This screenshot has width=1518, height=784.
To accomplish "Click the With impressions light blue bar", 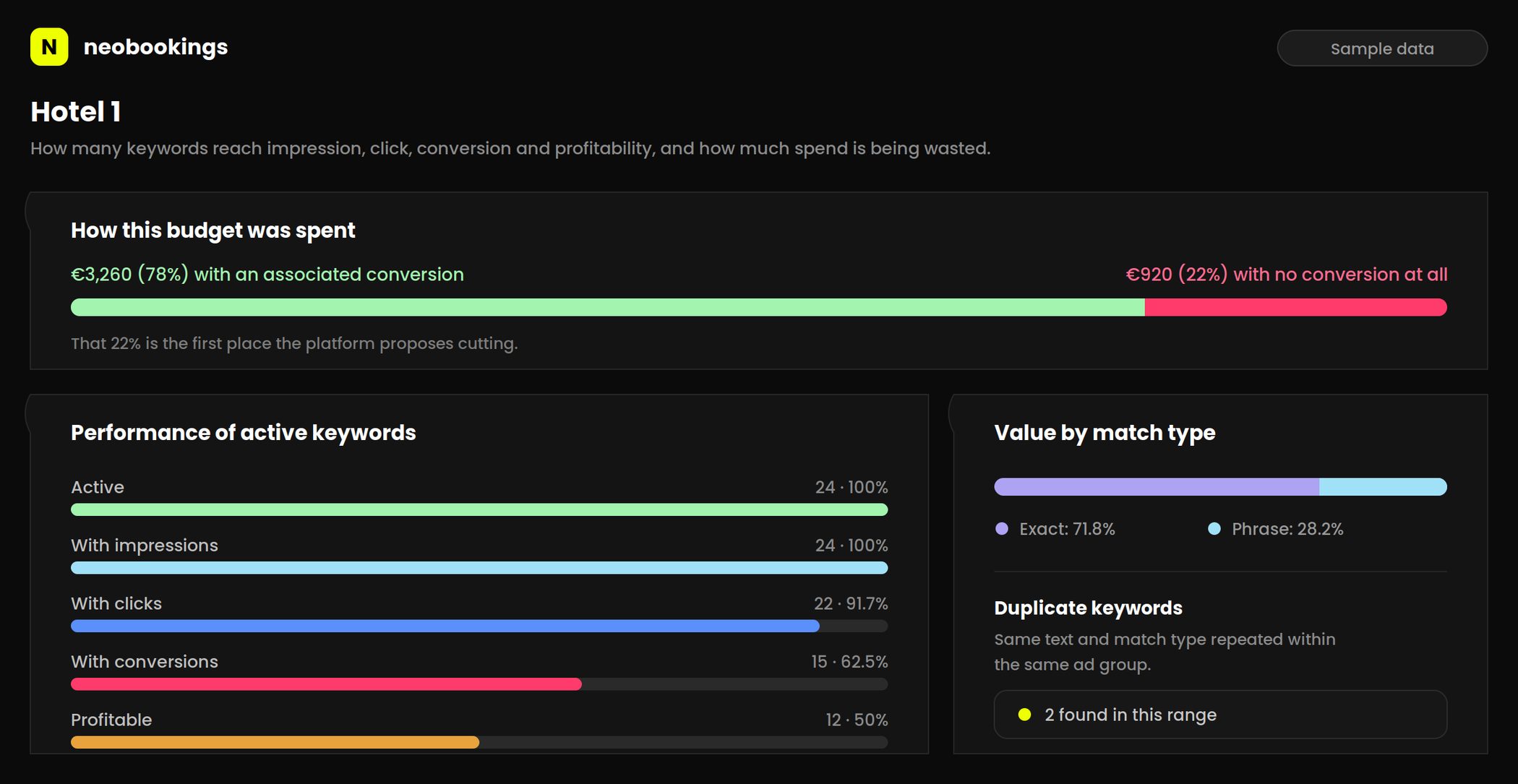I will click(x=479, y=568).
